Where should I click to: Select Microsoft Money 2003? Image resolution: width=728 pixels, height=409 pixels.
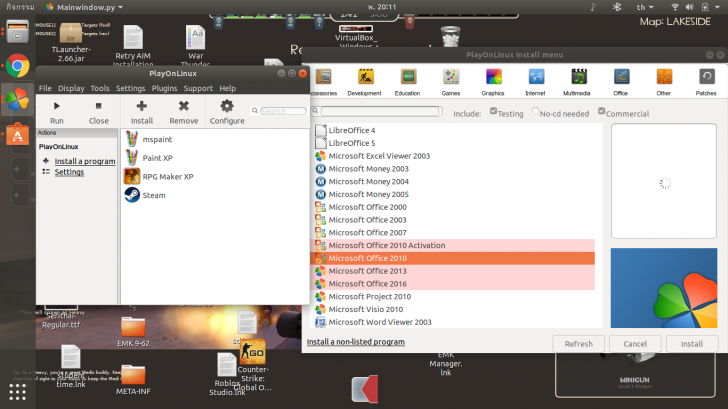click(x=452, y=169)
